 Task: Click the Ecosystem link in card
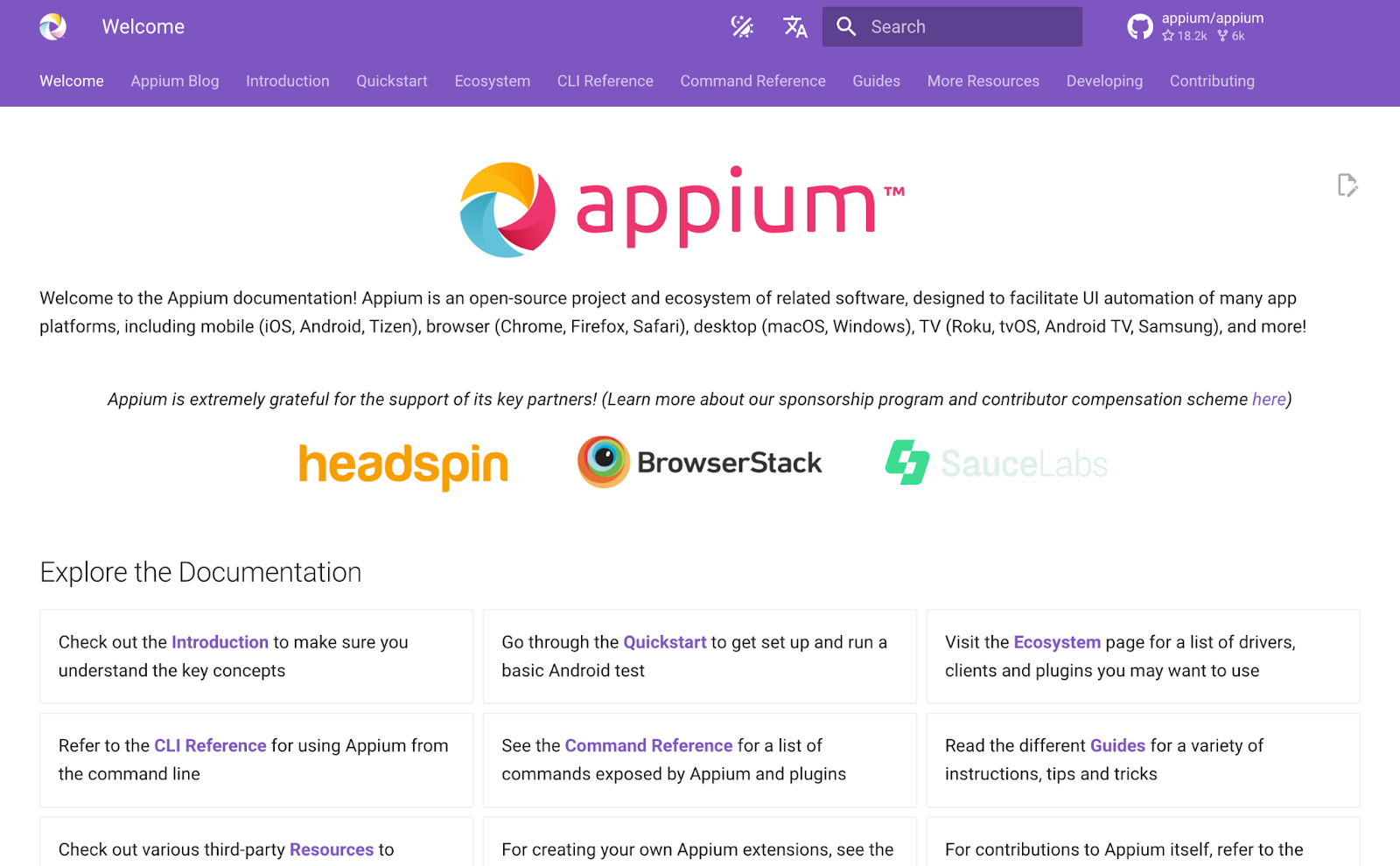coord(1057,642)
